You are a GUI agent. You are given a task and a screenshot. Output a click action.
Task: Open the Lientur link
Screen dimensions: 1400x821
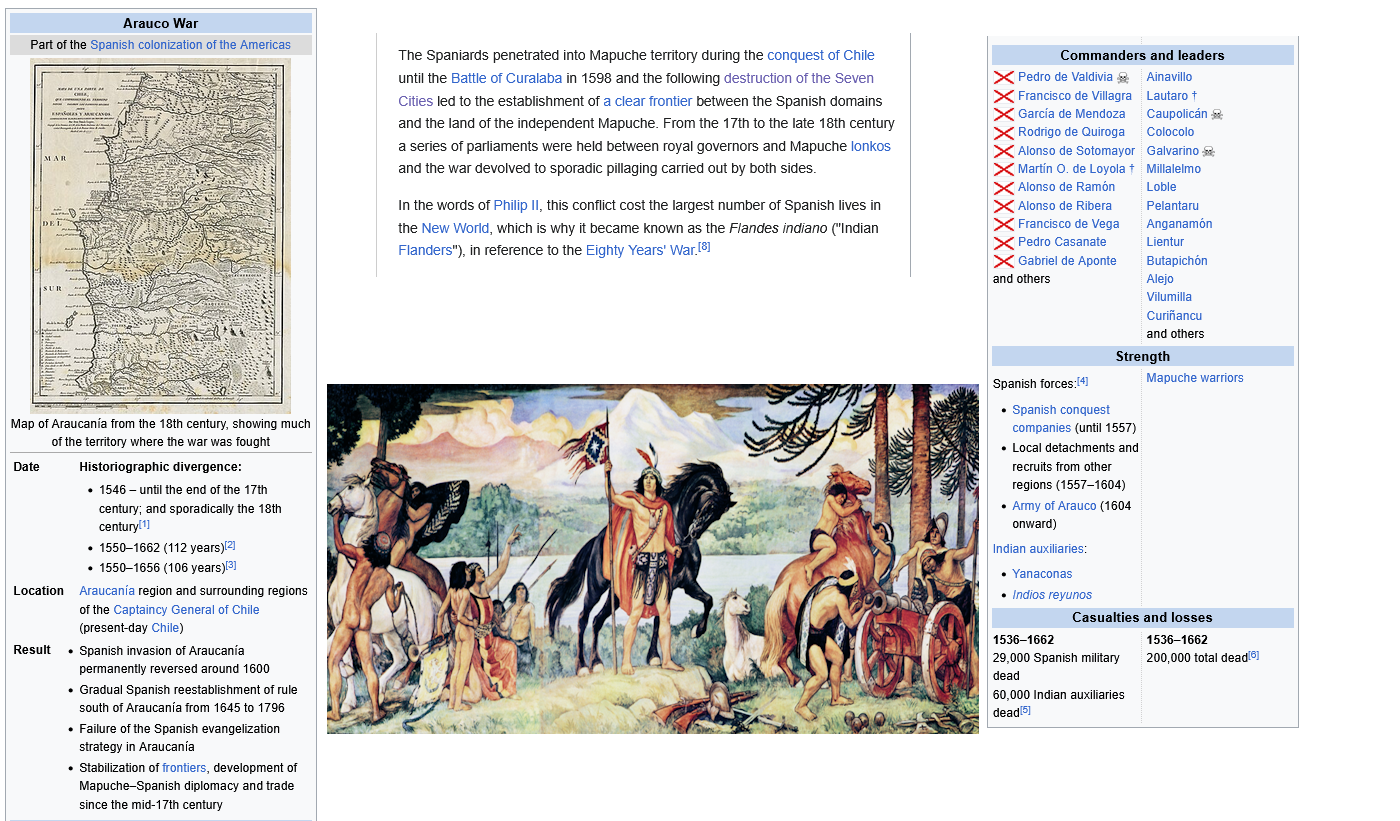tap(1165, 242)
